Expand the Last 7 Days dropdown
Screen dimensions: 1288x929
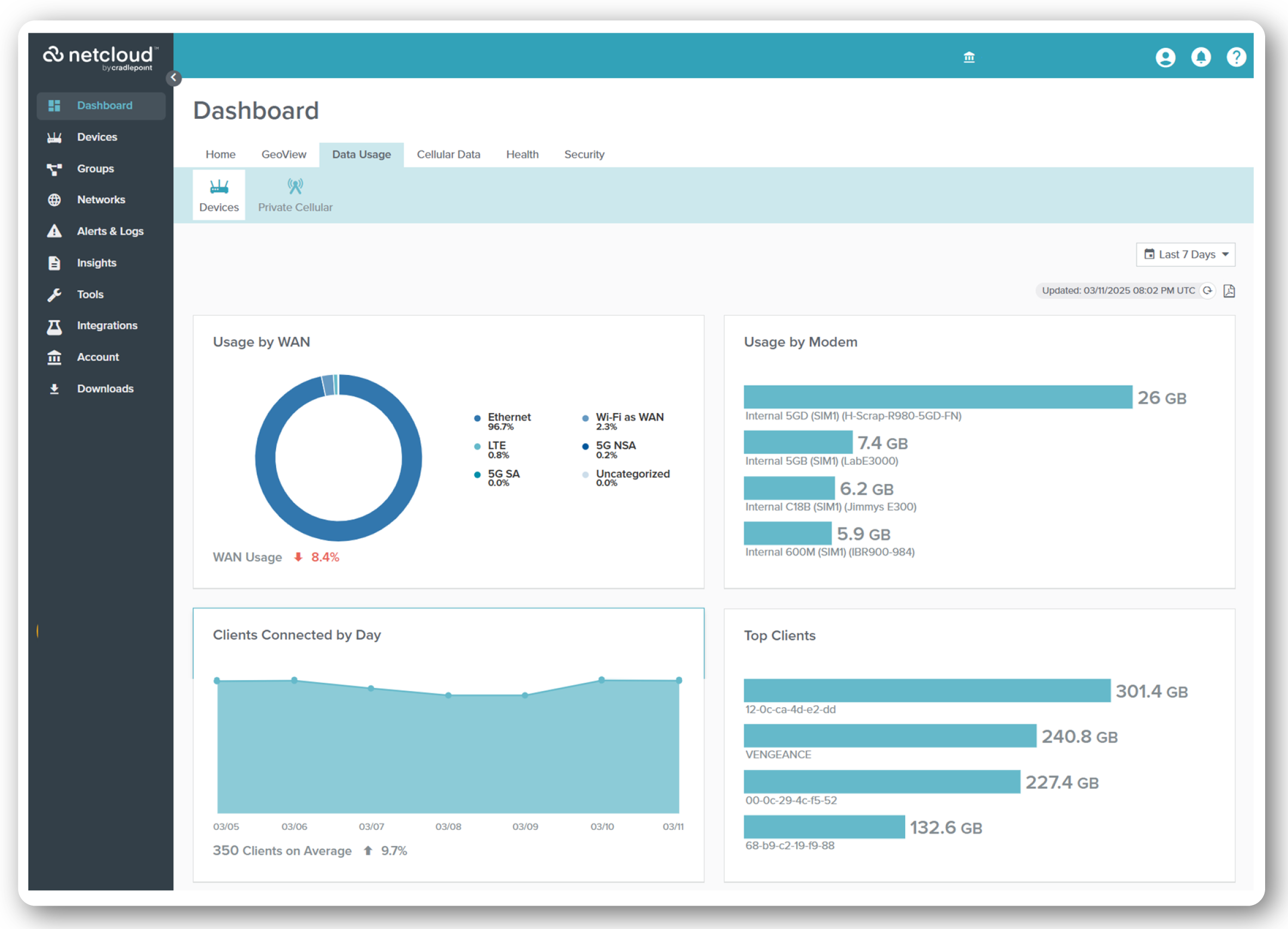click(1185, 254)
